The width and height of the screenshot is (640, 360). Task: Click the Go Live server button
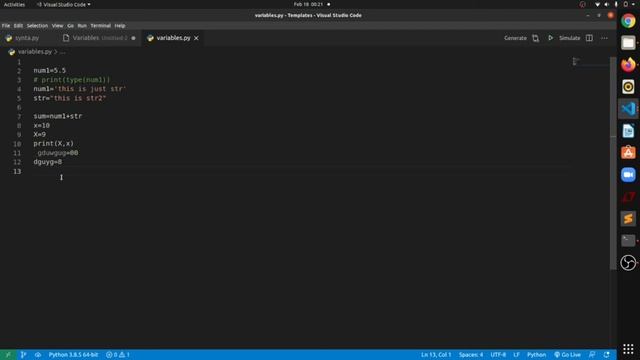(x=567, y=355)
